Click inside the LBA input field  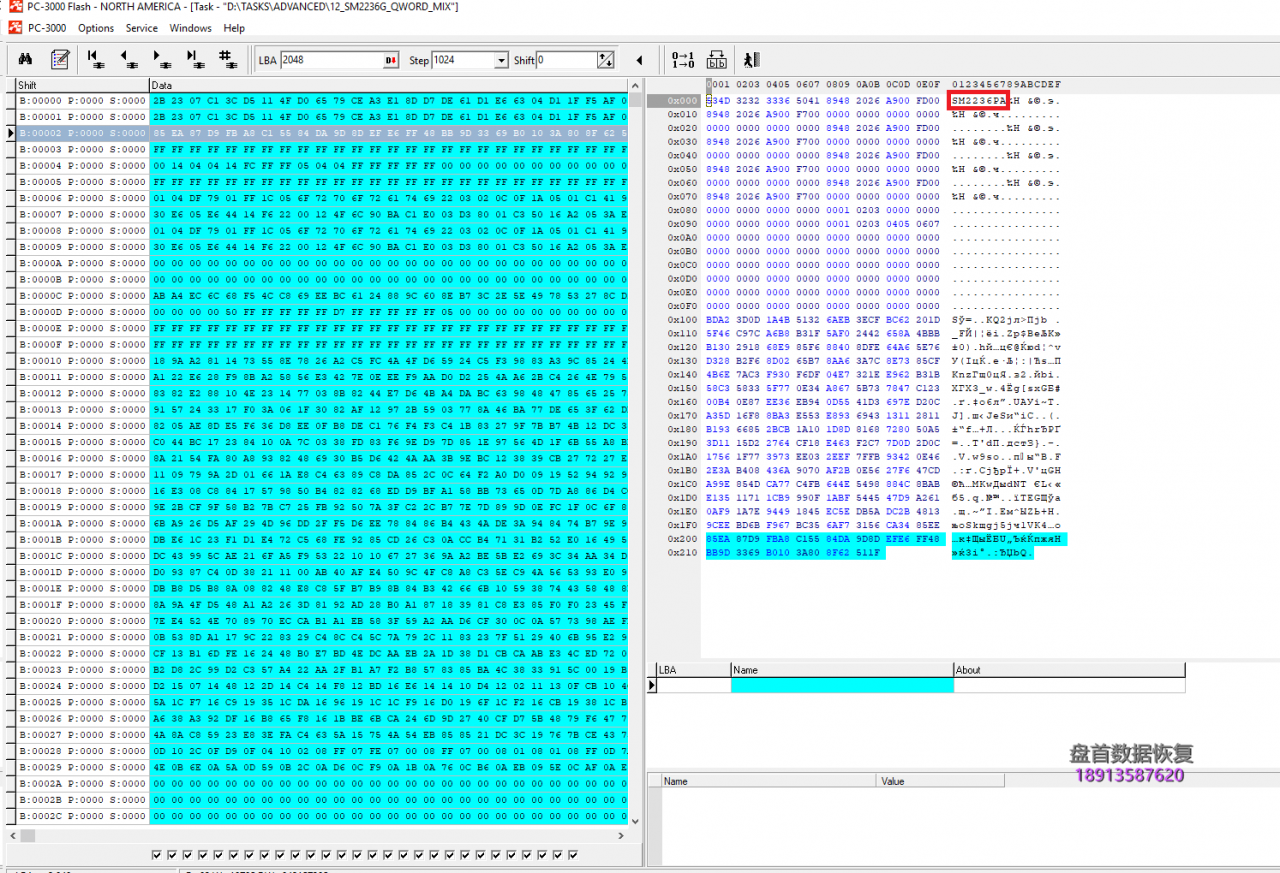click(x=330, y=60)
